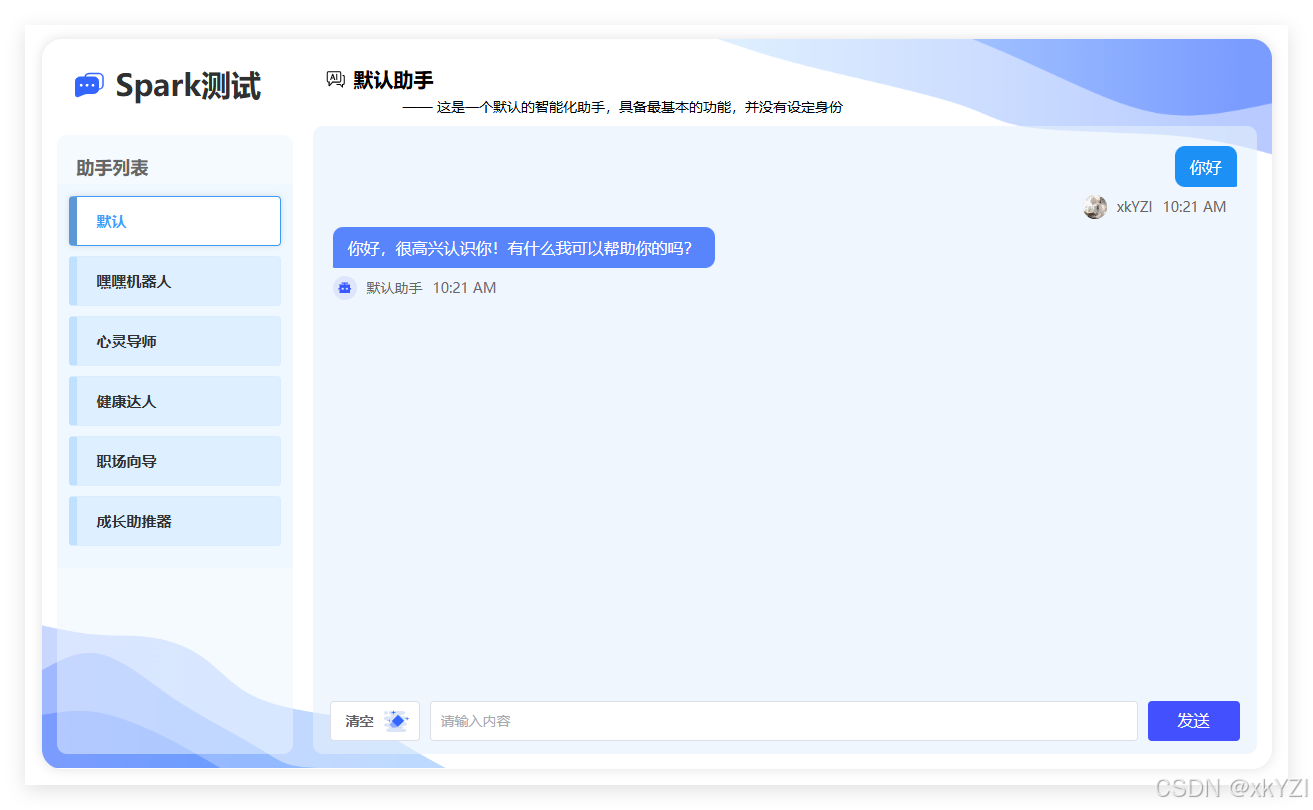Select the 默认 assistant in the list

tap(175, 221)
